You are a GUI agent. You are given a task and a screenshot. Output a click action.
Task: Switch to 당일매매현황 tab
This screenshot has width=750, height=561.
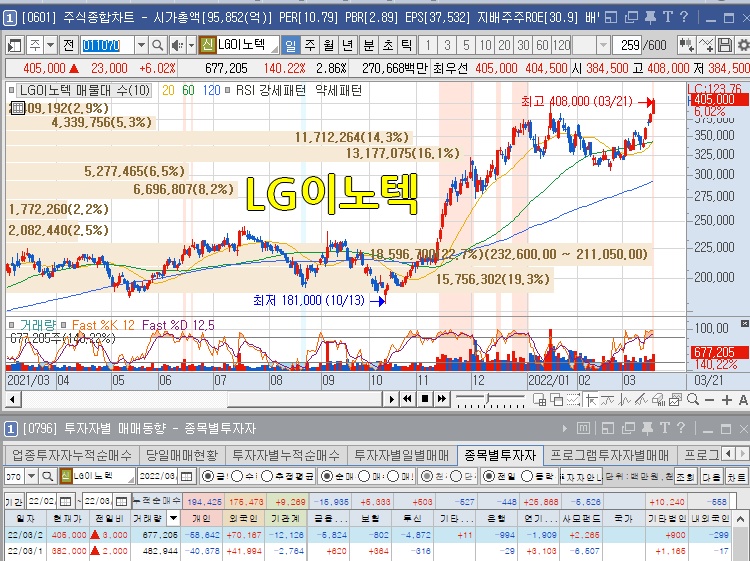pos(182,455)
